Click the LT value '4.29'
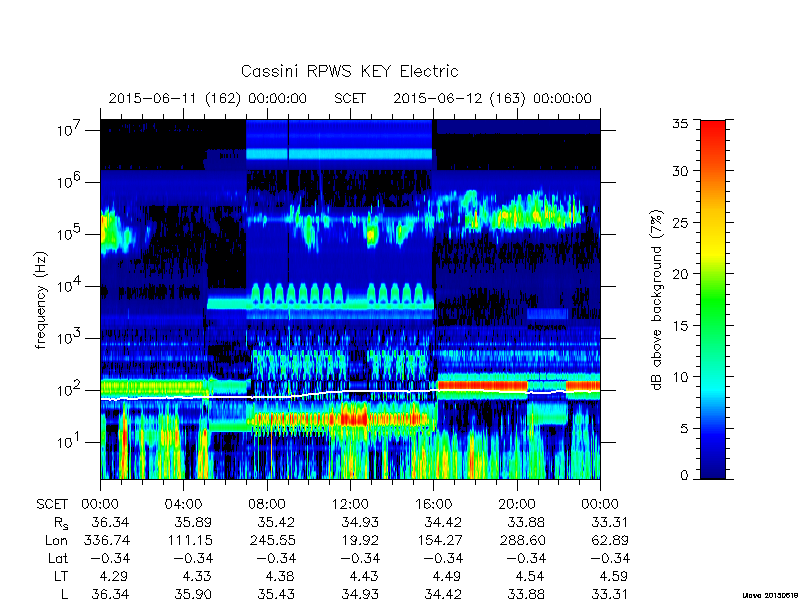The image size is (800, 600). click(113, 577)
